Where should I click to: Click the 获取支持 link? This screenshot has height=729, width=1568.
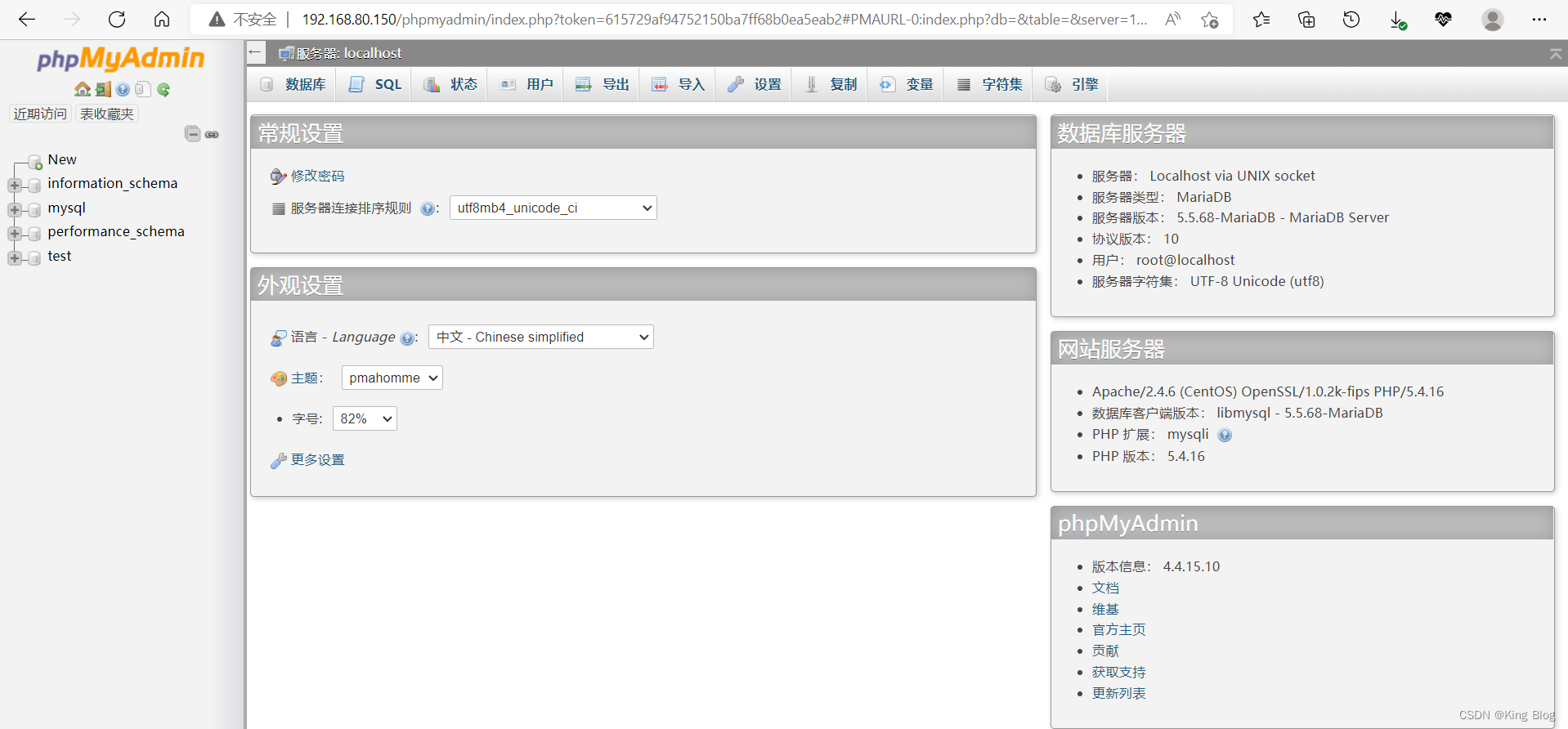(1118, 672)
